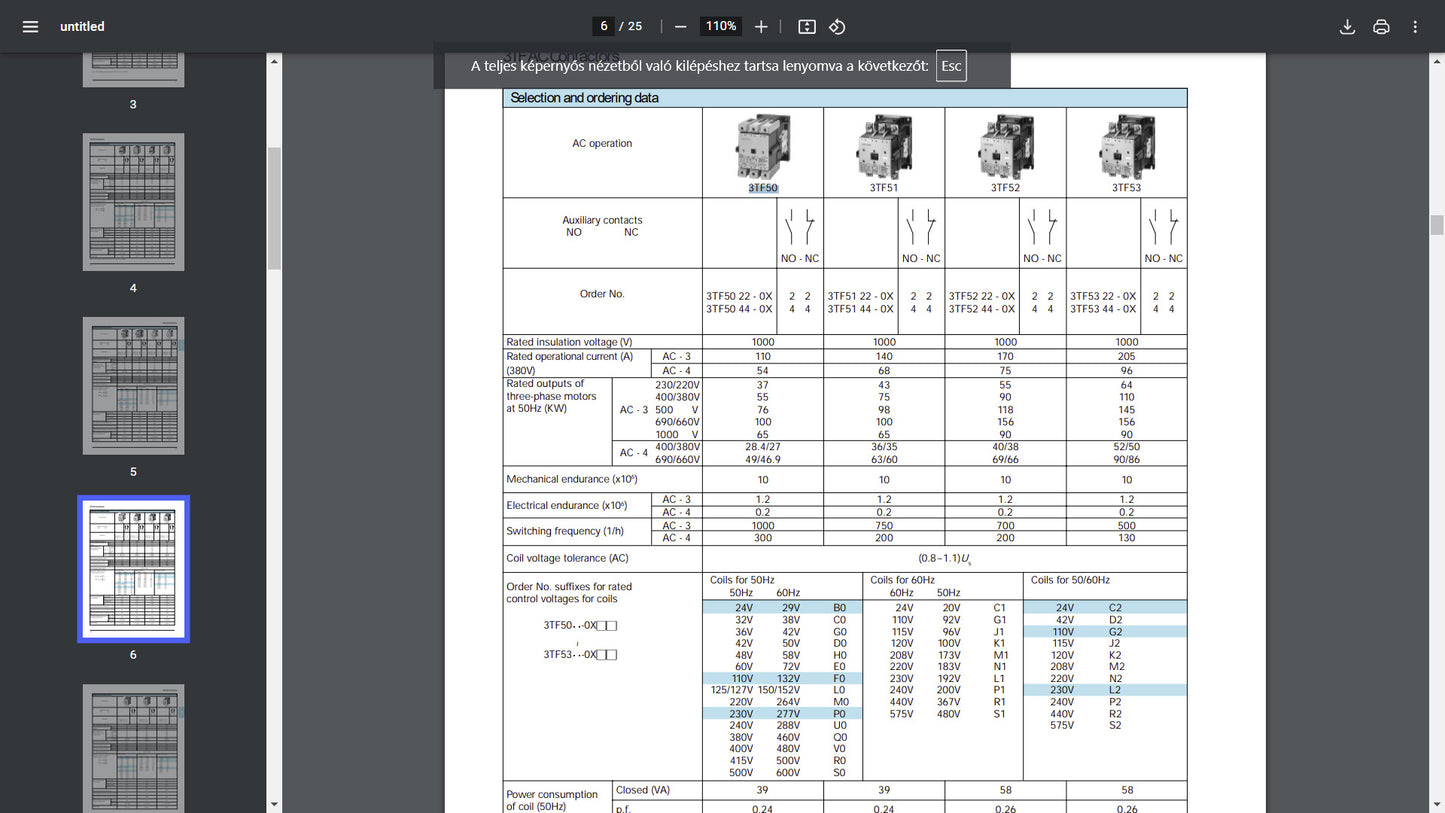Print the document
This screenshot has width=1445, height=813.
1381,27
